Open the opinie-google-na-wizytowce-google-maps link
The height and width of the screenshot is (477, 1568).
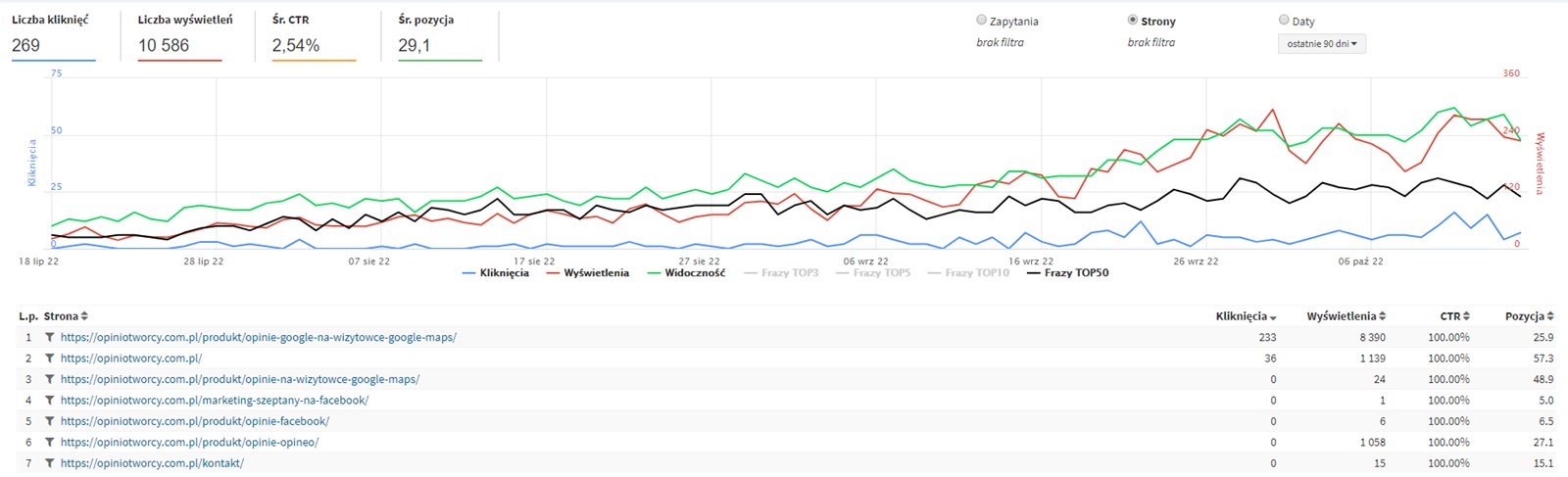pyautogui.click(x=259, y=337)
